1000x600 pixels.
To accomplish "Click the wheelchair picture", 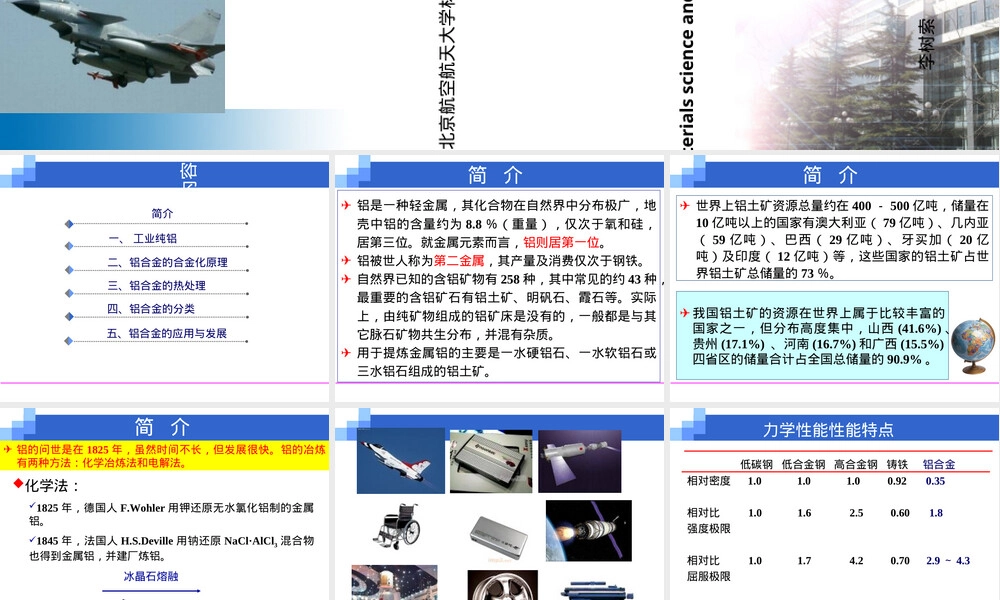I will (x=397, y=526).
